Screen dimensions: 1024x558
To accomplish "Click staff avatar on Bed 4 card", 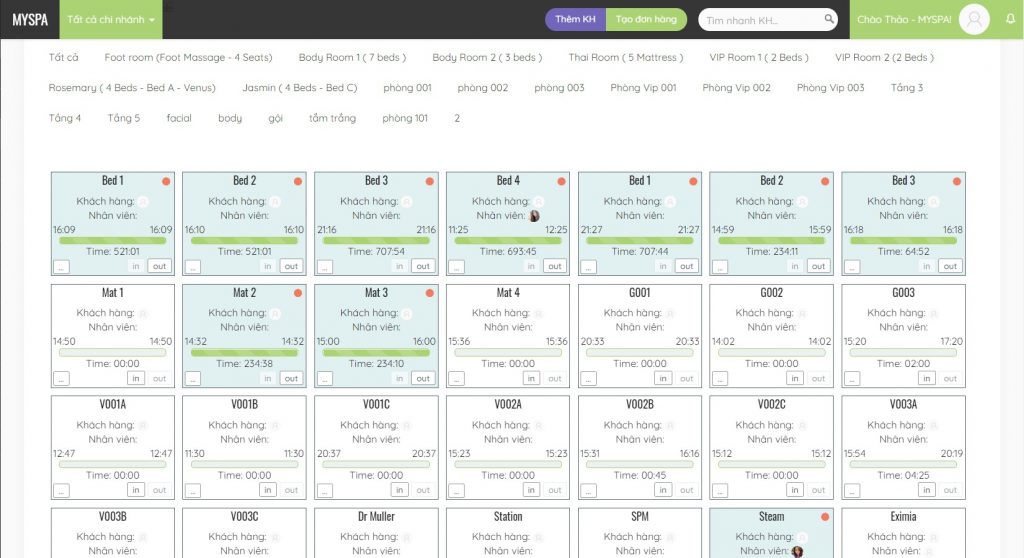I will [534, 216].
